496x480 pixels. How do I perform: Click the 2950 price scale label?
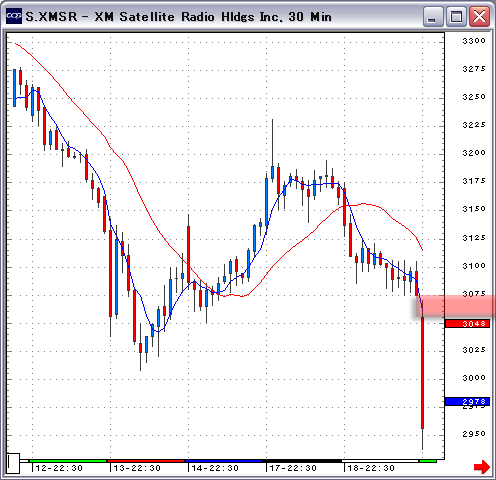point(474,434)
